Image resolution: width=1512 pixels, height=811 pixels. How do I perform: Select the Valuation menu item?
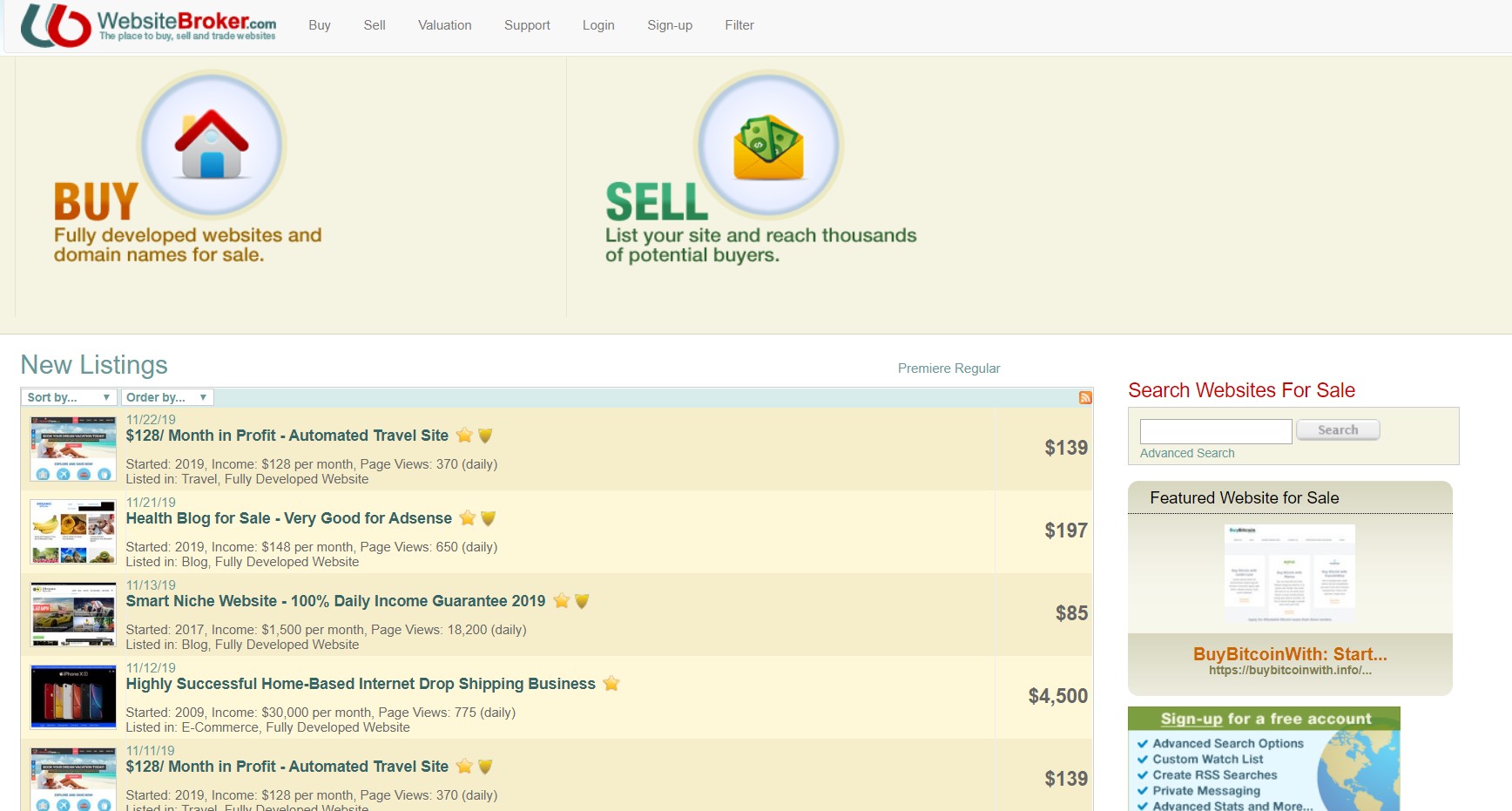[x=444, y=25]
